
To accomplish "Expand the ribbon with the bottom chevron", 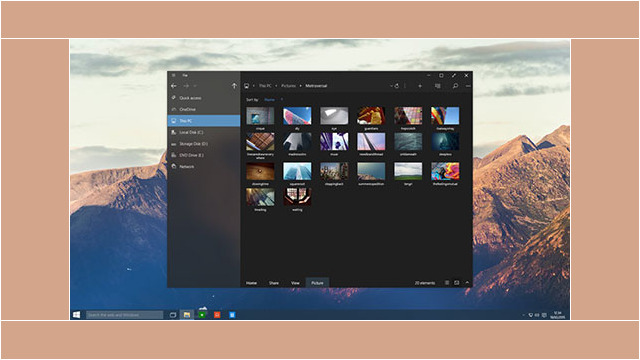I will point(467,282).
